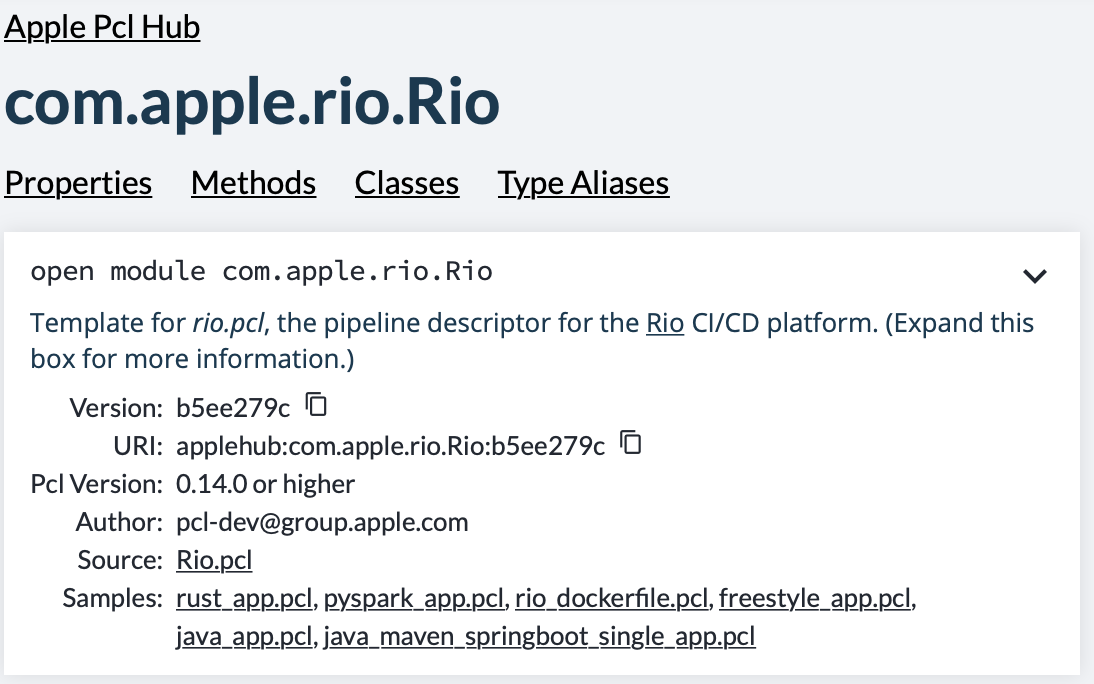This screenshot has width=1094, height=684.
Task: Jump to the Properties section
Action: tap(78, 183)
